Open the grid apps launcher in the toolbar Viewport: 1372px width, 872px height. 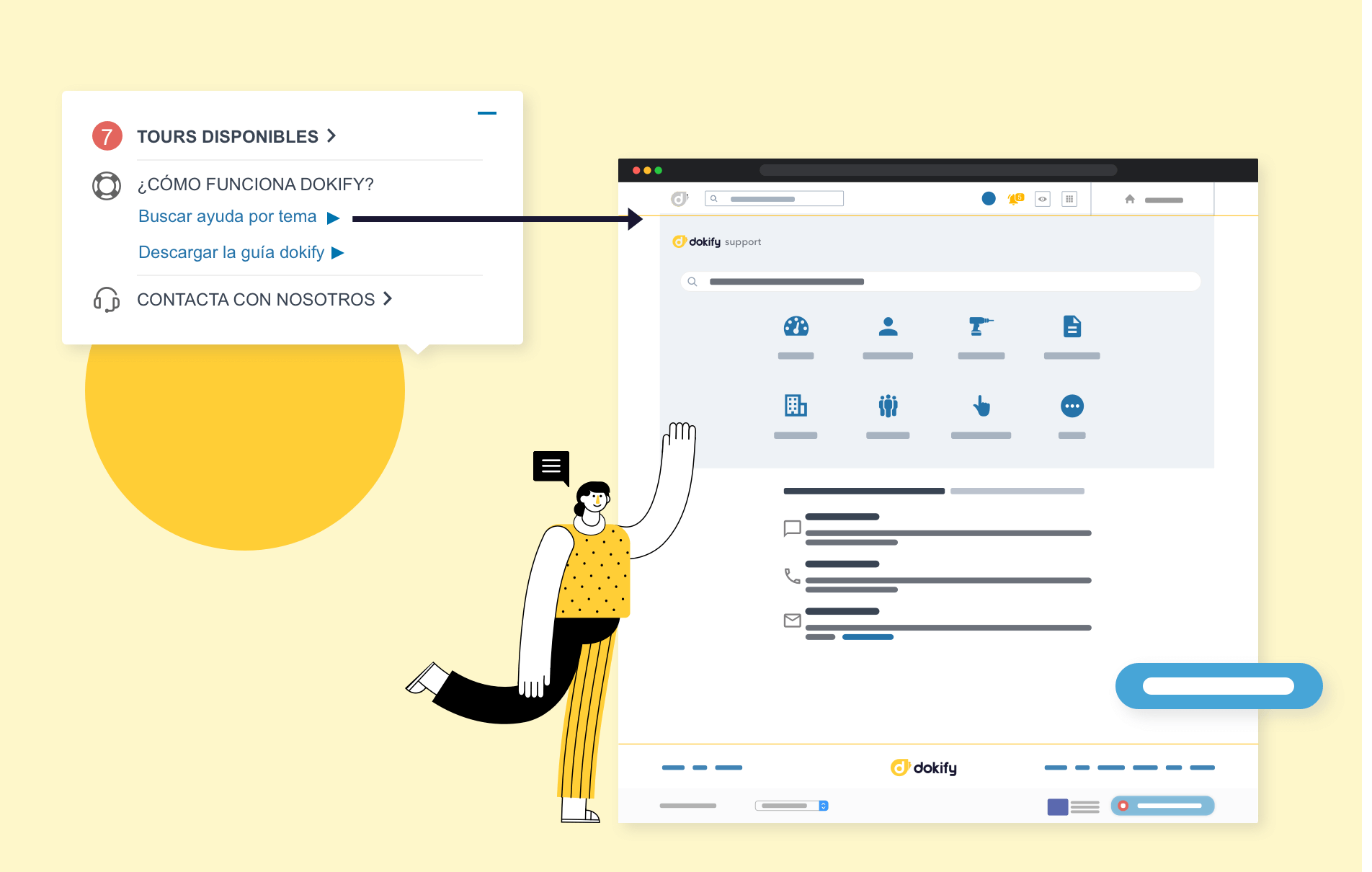point(1070,199)
